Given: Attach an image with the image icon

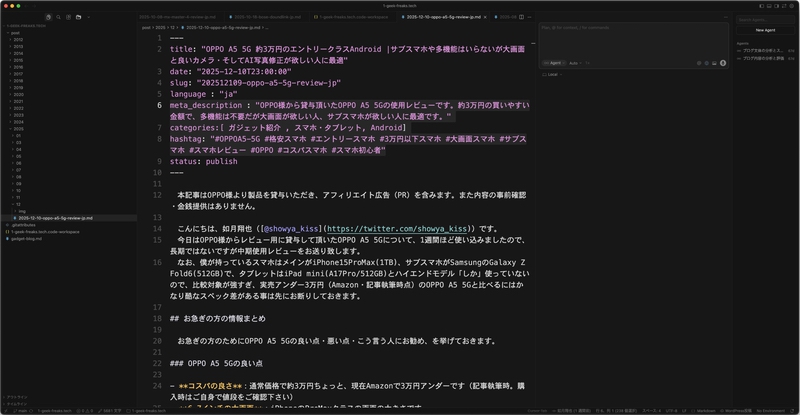Looking at the screenshot, I should tap(714, 63).
